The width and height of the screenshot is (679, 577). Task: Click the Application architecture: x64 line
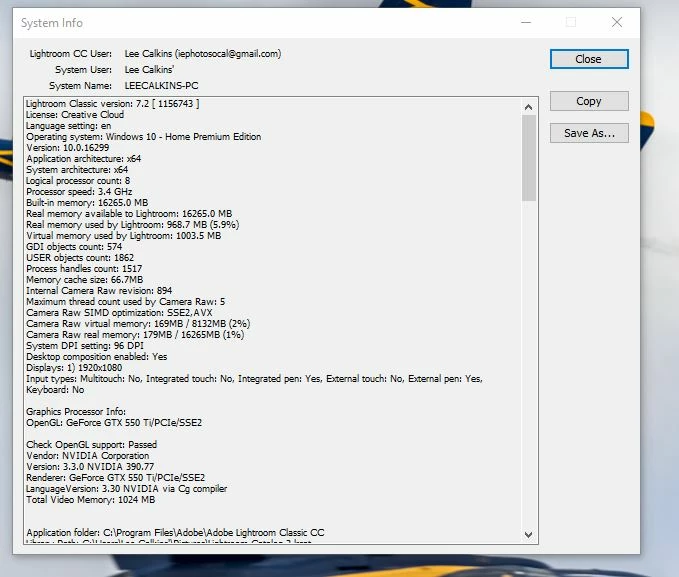[x=84, y=159]
